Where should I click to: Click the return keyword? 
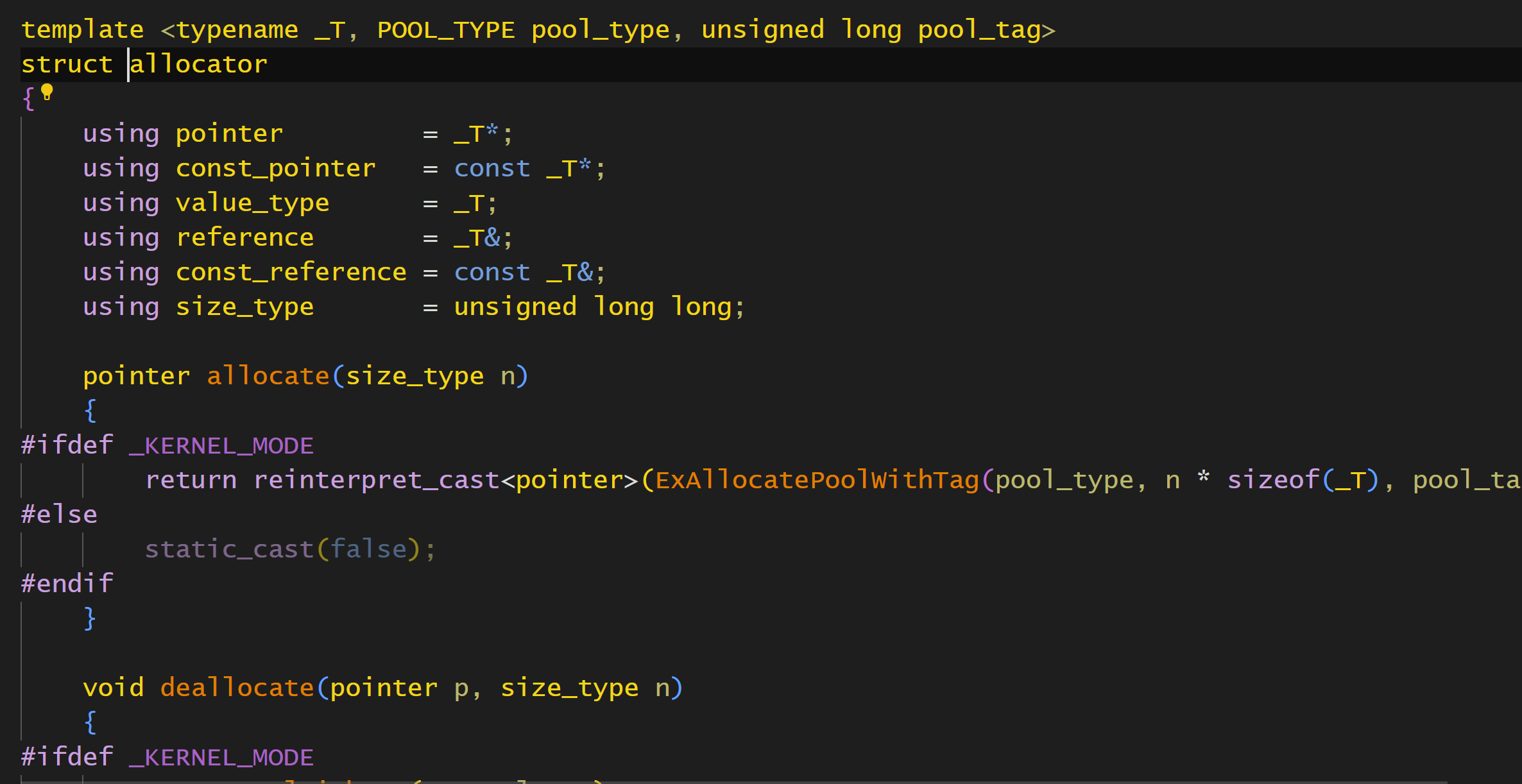click(x=191, y=480)
